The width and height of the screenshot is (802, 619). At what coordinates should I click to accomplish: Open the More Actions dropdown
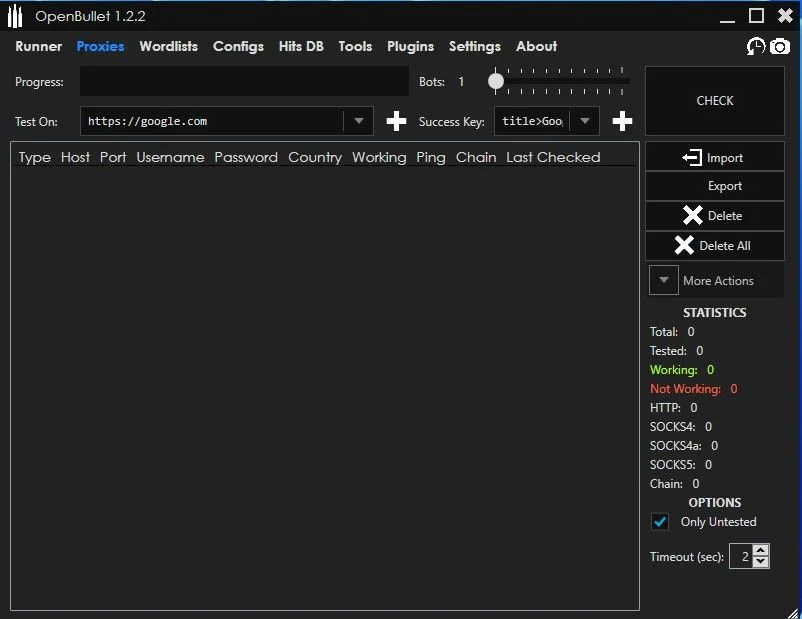663,280
